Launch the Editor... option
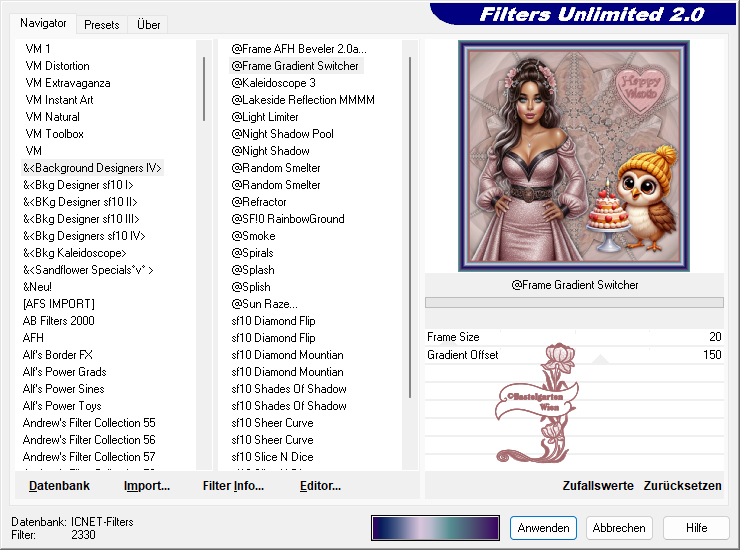This screenshot has height=550, width=740. [x=320, y=486]
